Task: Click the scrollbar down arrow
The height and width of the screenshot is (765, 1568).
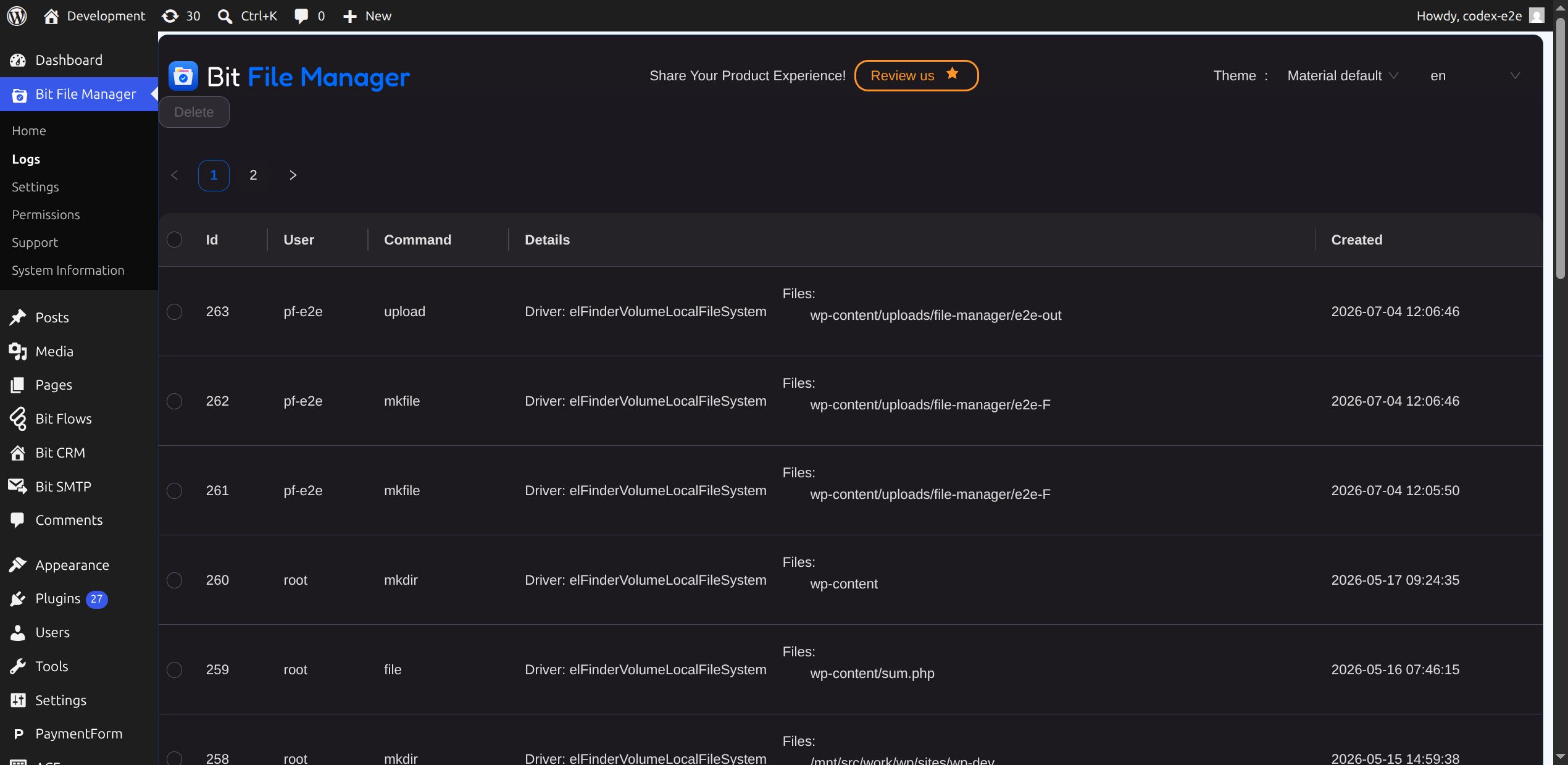Action: click(1561, 756)
